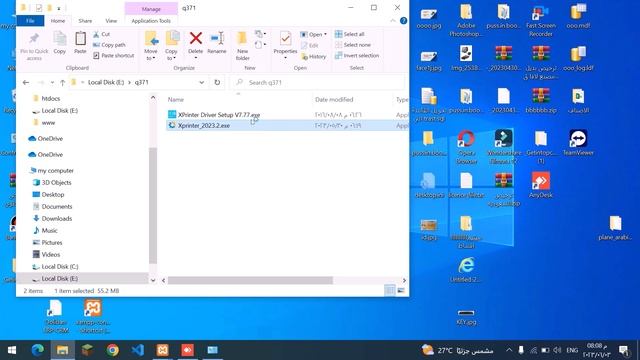Sort files by Name column header
Image resolution: width=640 pixels, height=360 pixels.
176,100
